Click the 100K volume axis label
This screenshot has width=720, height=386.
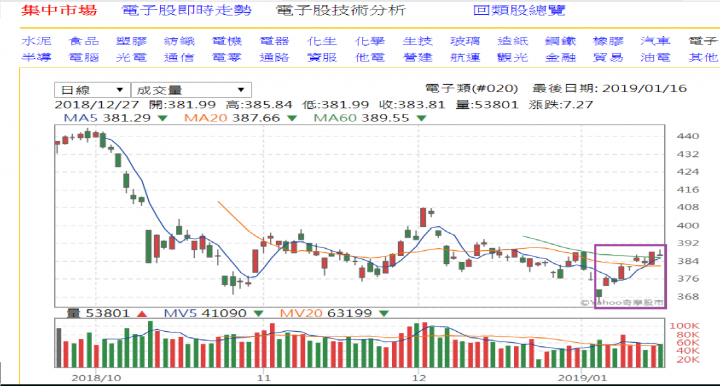tap(684, 326)
